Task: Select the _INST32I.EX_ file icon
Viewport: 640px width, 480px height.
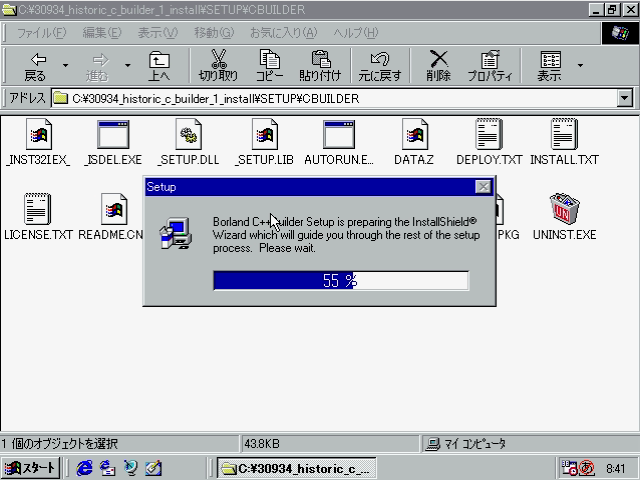Action: (x=39, y=134)
